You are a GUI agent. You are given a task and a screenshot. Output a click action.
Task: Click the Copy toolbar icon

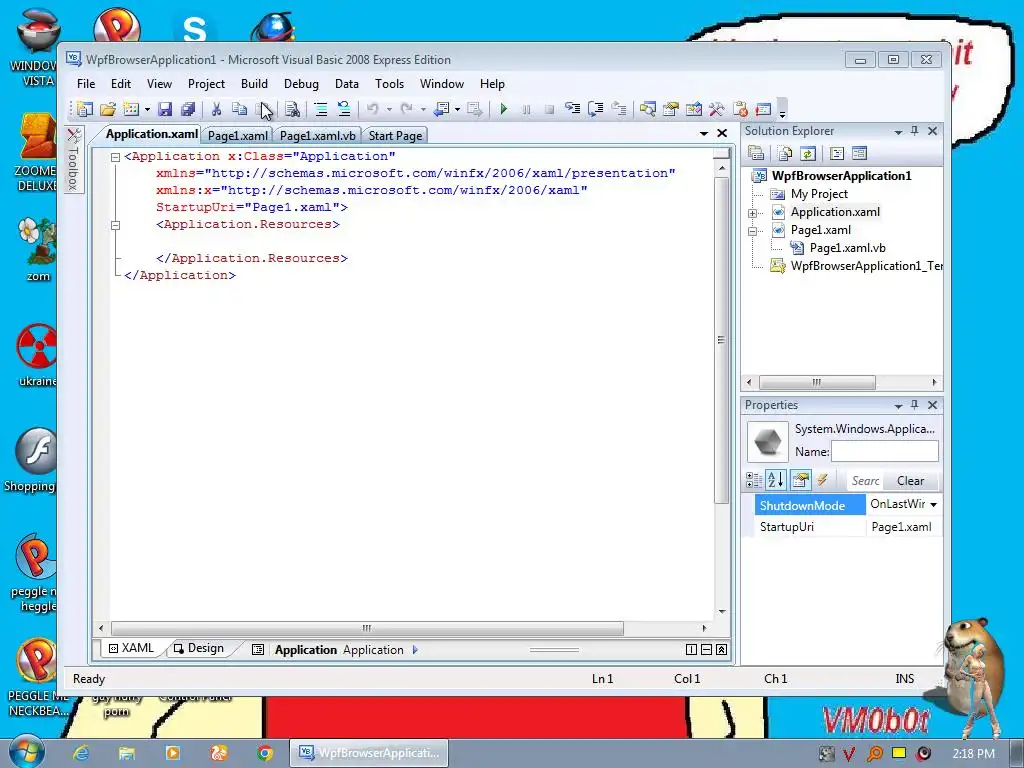pyautogui.click(x=240, y=109)
